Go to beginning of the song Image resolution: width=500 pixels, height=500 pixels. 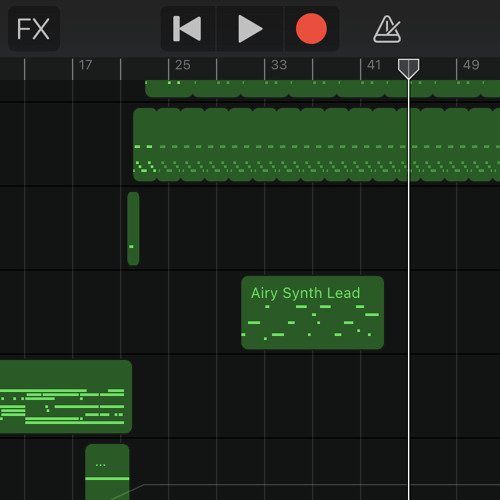coord(188,29)
